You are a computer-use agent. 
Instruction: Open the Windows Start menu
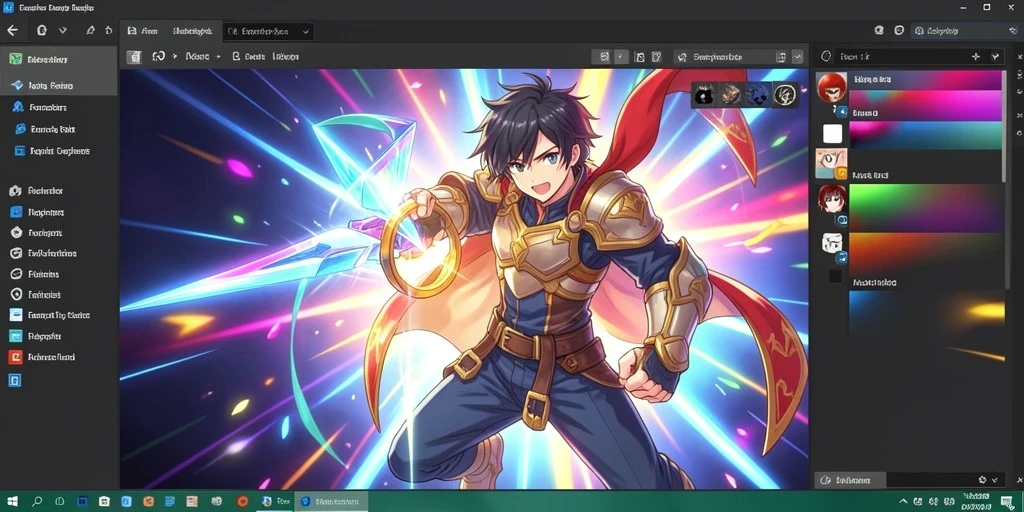pyautogui.click(x=12, y=502)
